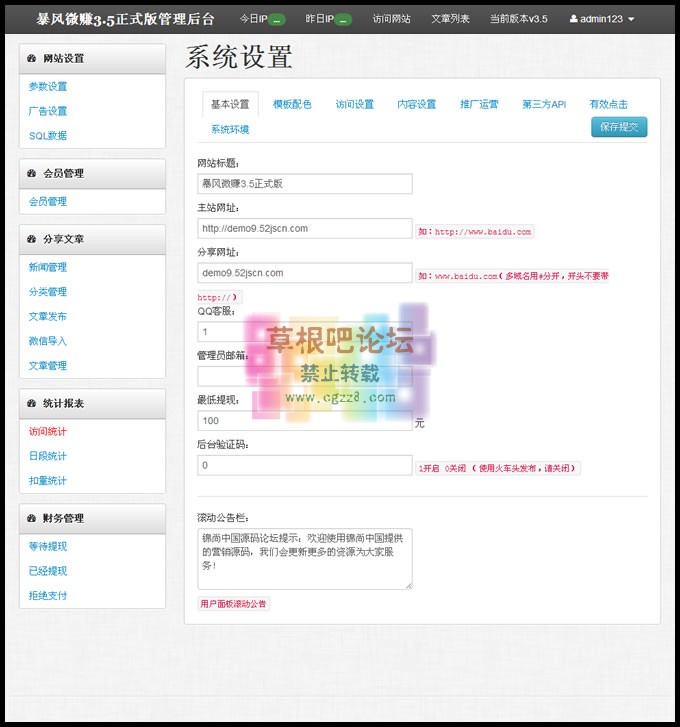
Task: Click the green 今日IP count badge
Action: point(277,20)
